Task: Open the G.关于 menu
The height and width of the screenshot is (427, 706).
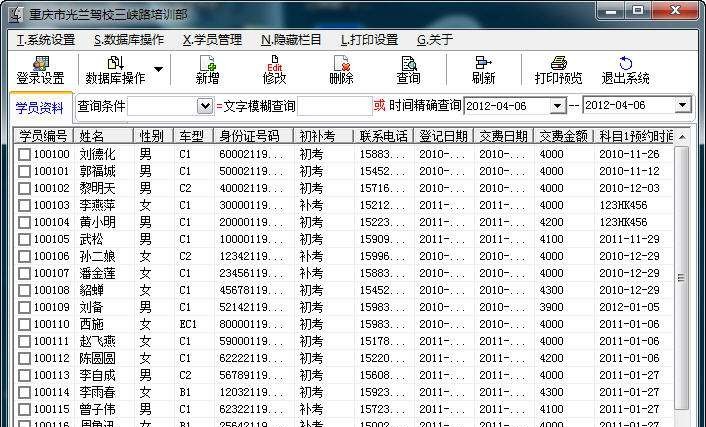Action: click(435, 40)
